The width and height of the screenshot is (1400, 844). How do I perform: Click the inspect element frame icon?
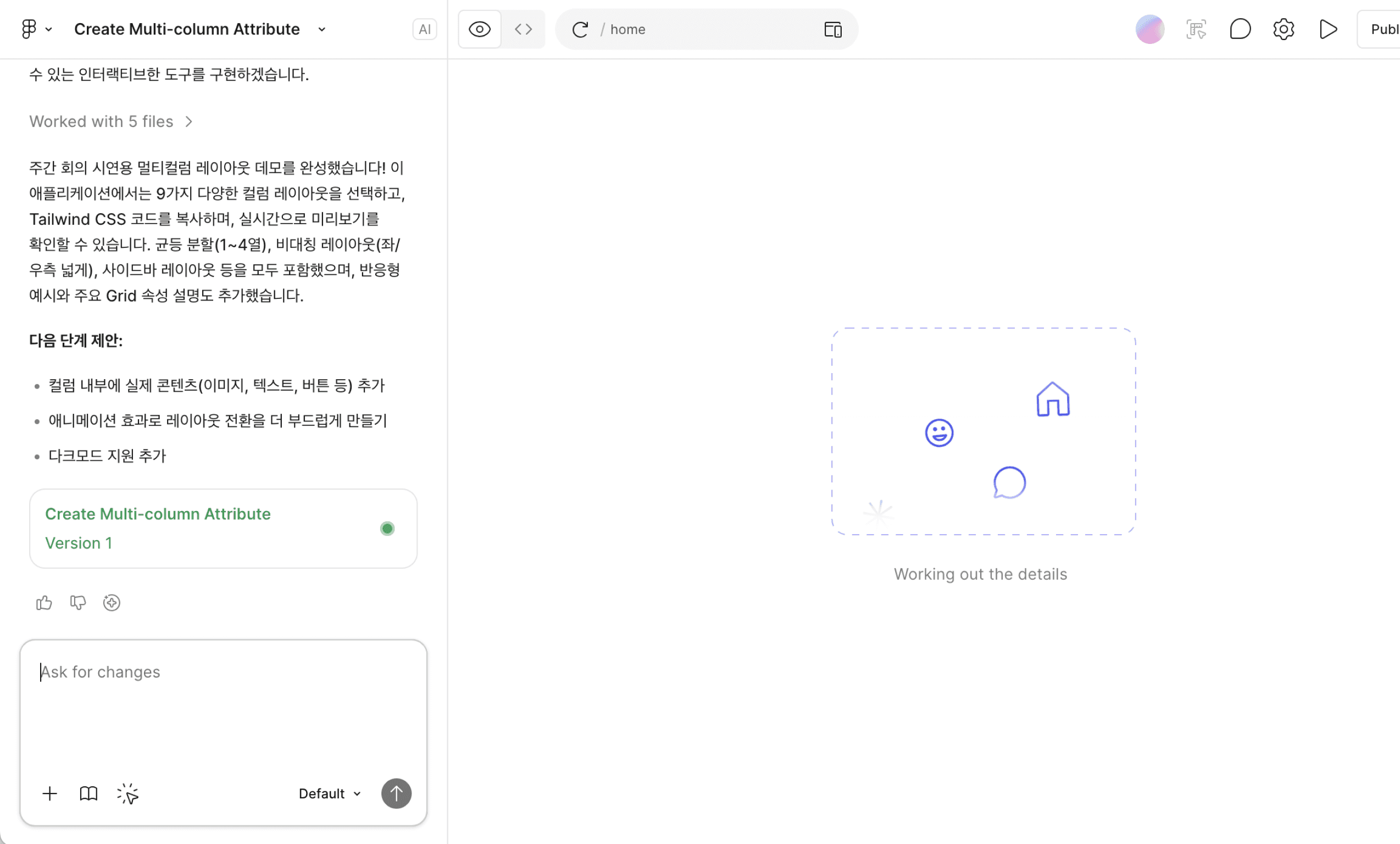[1196, 29]
